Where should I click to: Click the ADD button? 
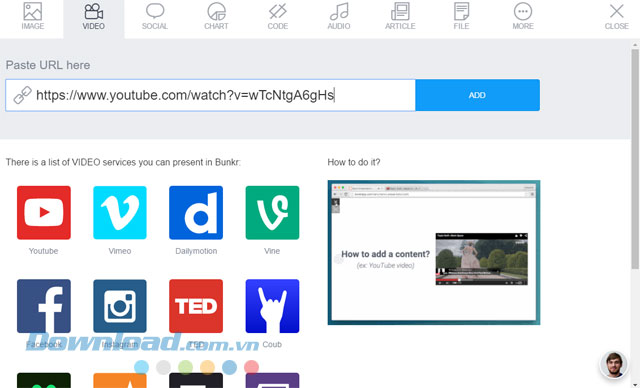pyautogui.click(x=478, y=95)
